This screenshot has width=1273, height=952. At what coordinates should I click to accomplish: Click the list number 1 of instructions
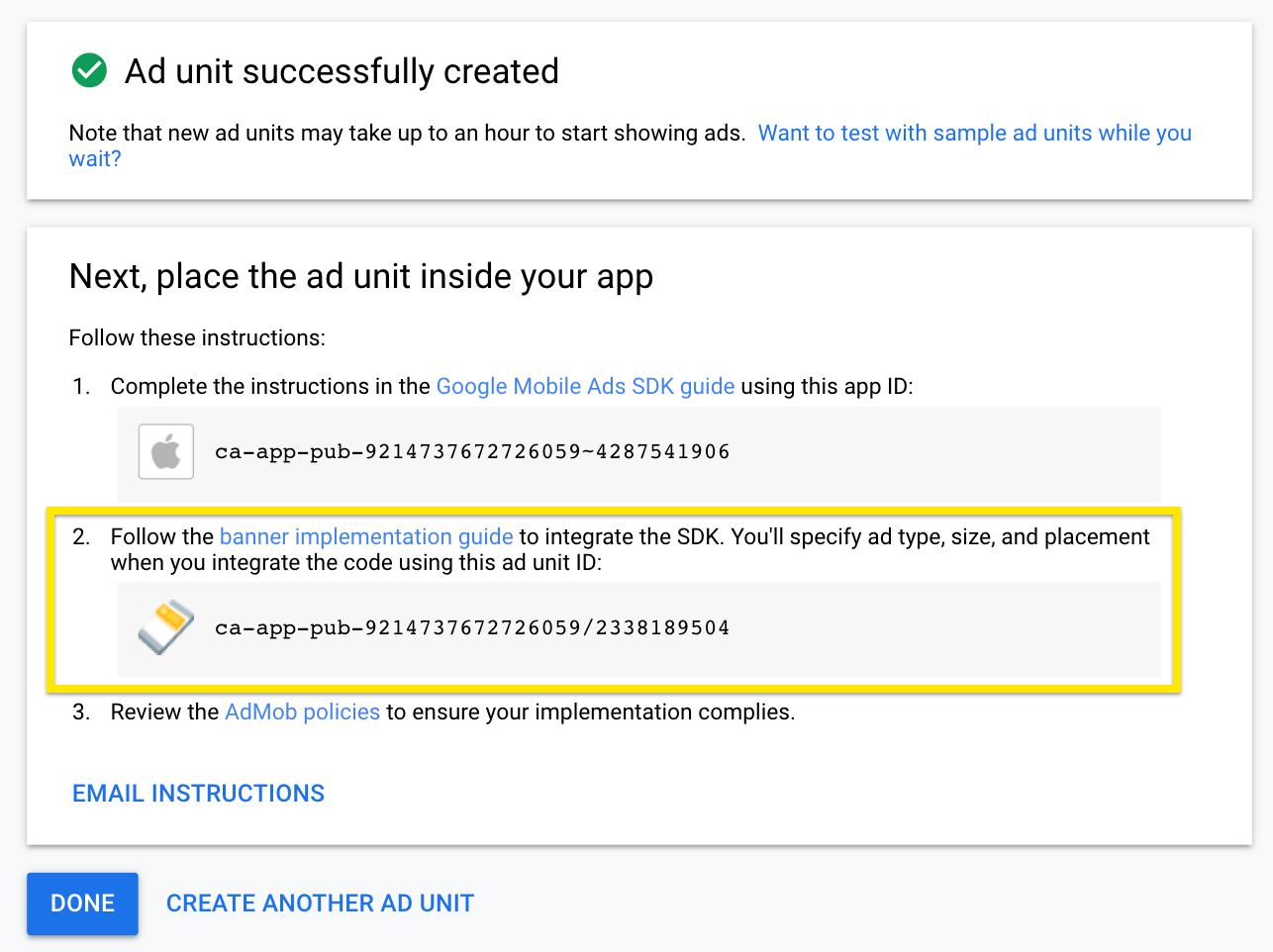click(x=81, y=386)
